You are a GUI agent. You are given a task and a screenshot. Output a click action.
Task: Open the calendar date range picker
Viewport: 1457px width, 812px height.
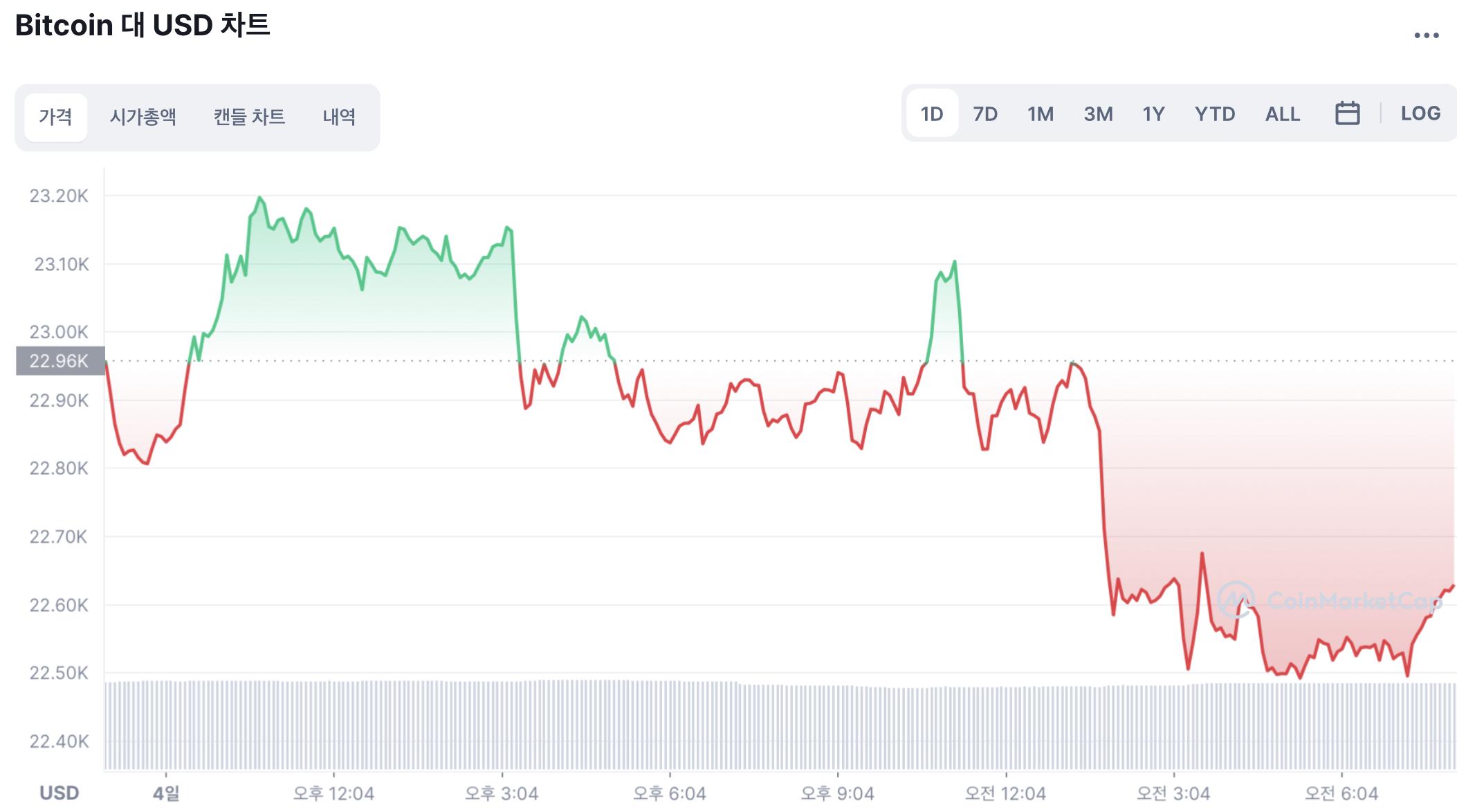tap(1346, 113)
